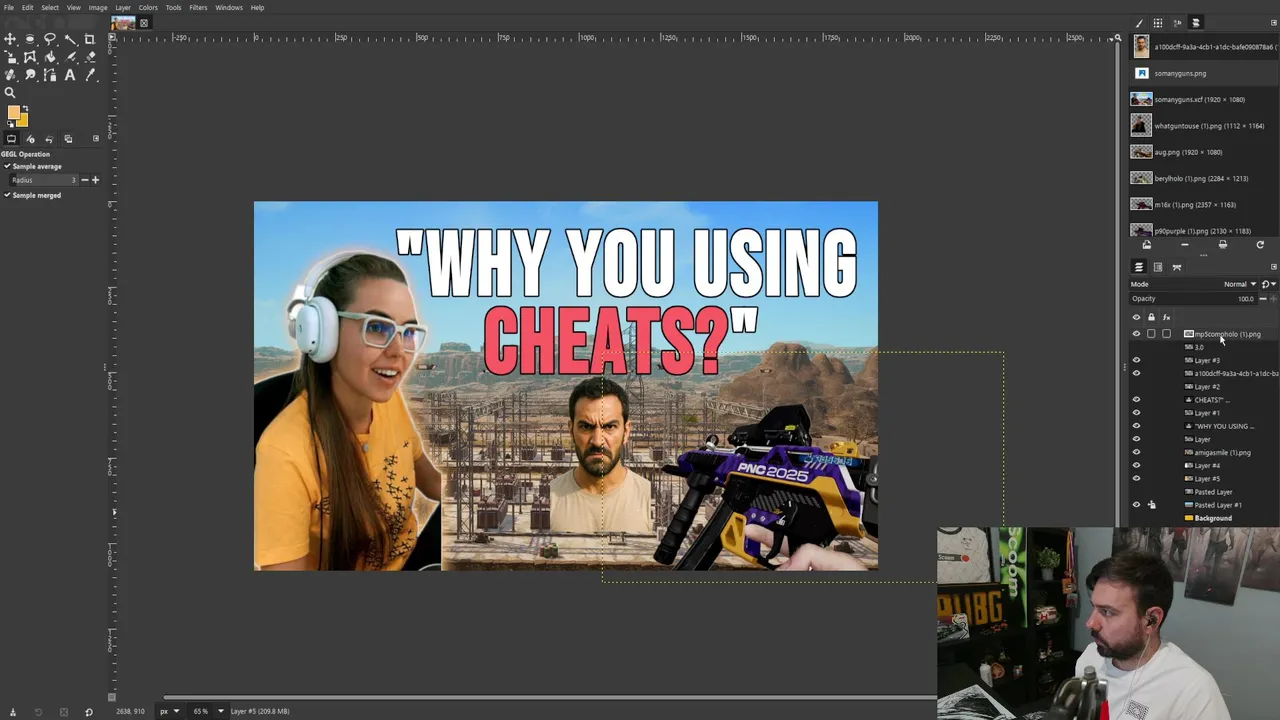This screenshot has height=720, width=1280.
Task: Click the background color swatch
Action: click(x=23, y=121)
